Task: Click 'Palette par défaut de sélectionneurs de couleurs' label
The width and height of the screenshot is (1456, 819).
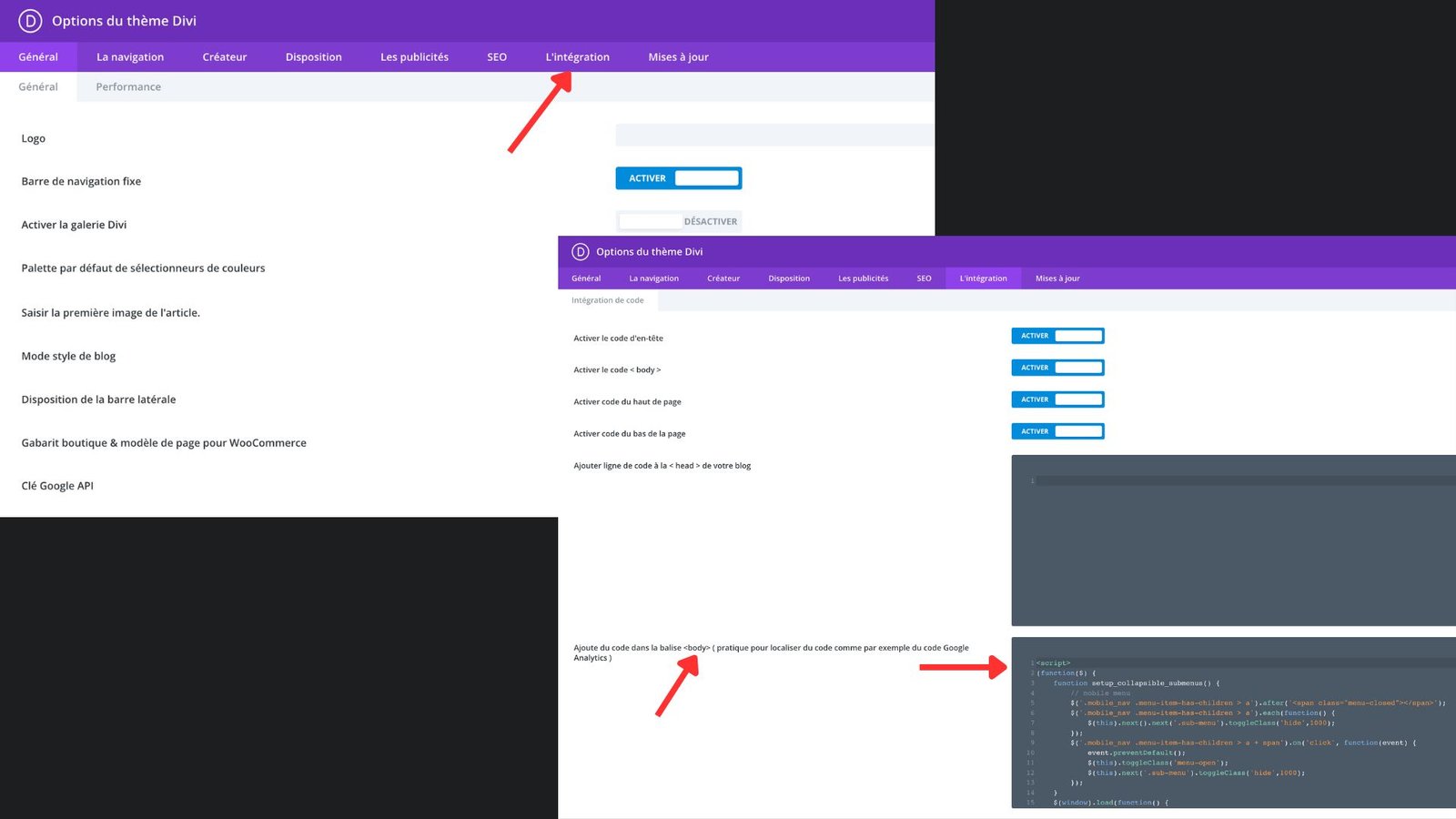Action: [143, 268]
